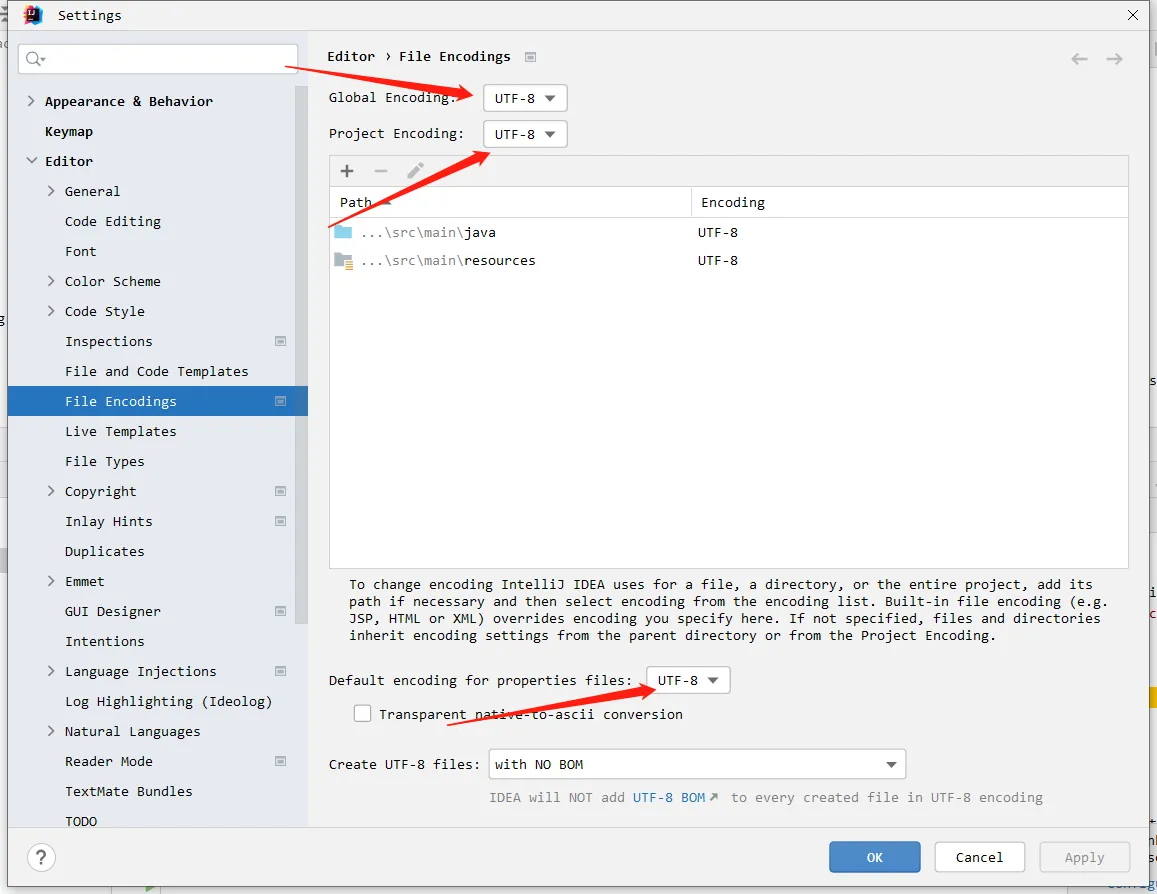This screenshot has height=894, width=1157.
Task: Click the settings tree scrollbar
Action: coord(301,354)
